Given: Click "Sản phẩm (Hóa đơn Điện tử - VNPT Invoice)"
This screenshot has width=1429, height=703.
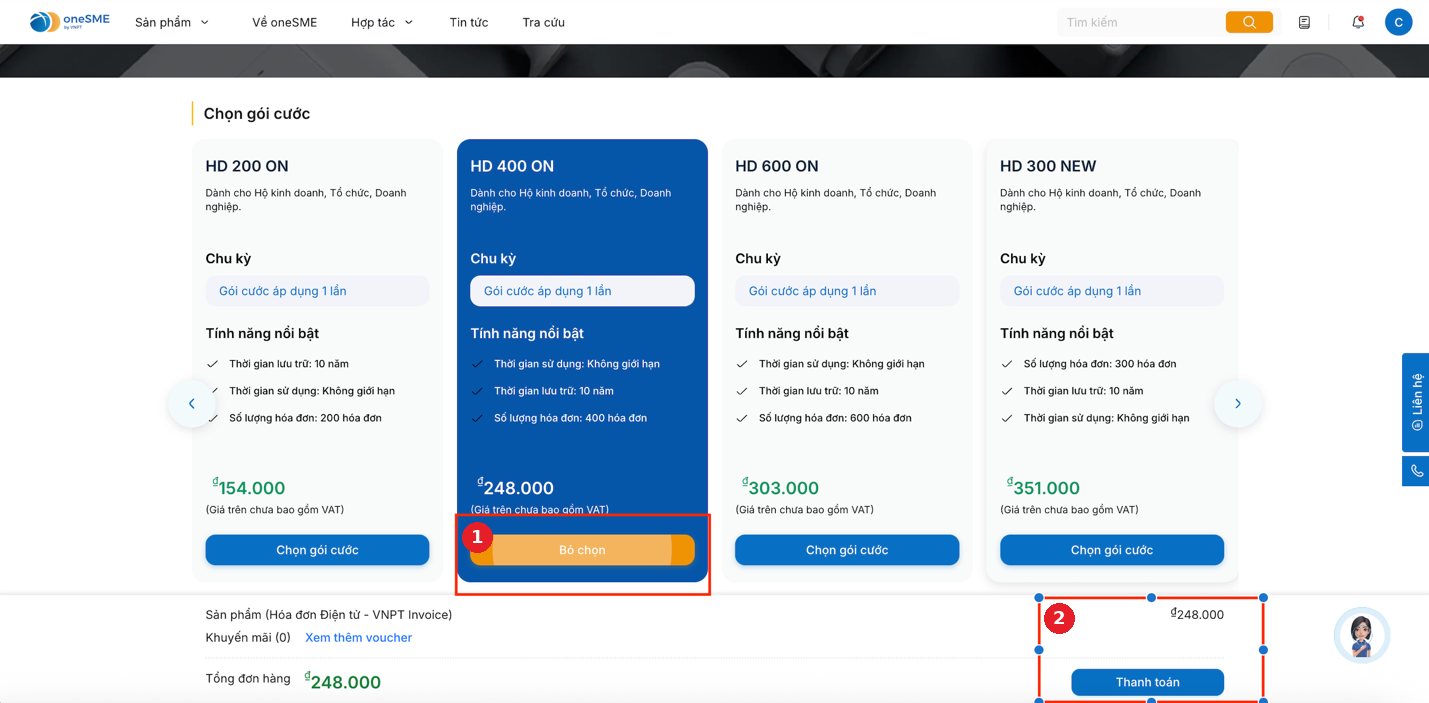Looking at the screenshot, I should [x=329, y=615].
